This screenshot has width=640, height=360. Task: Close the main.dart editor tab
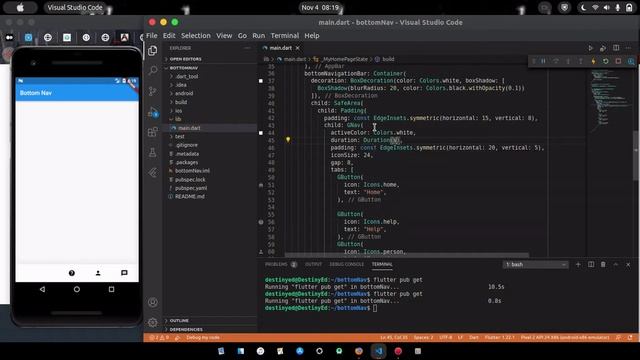pos(298,48)
